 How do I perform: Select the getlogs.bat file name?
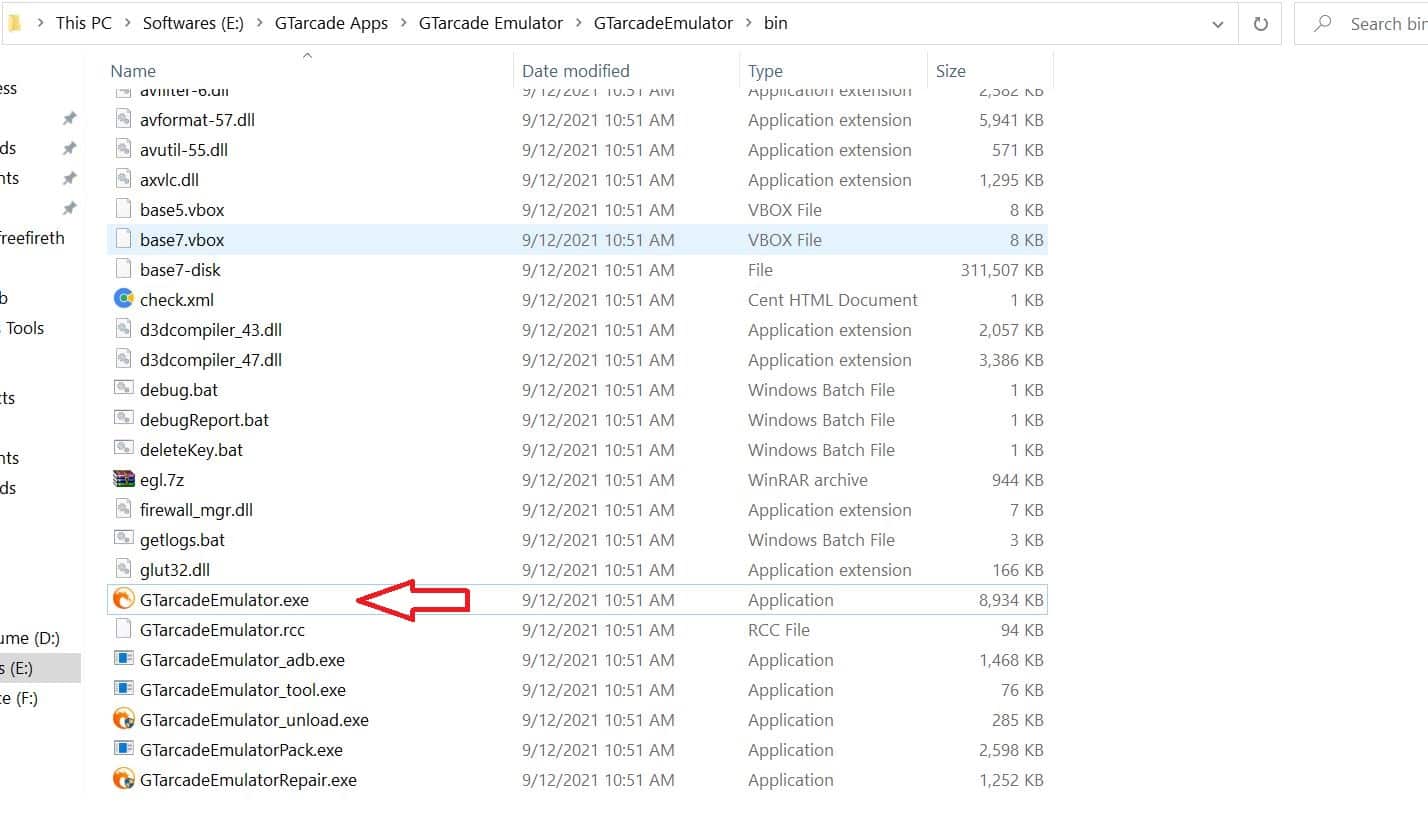[x=182, y=540]
